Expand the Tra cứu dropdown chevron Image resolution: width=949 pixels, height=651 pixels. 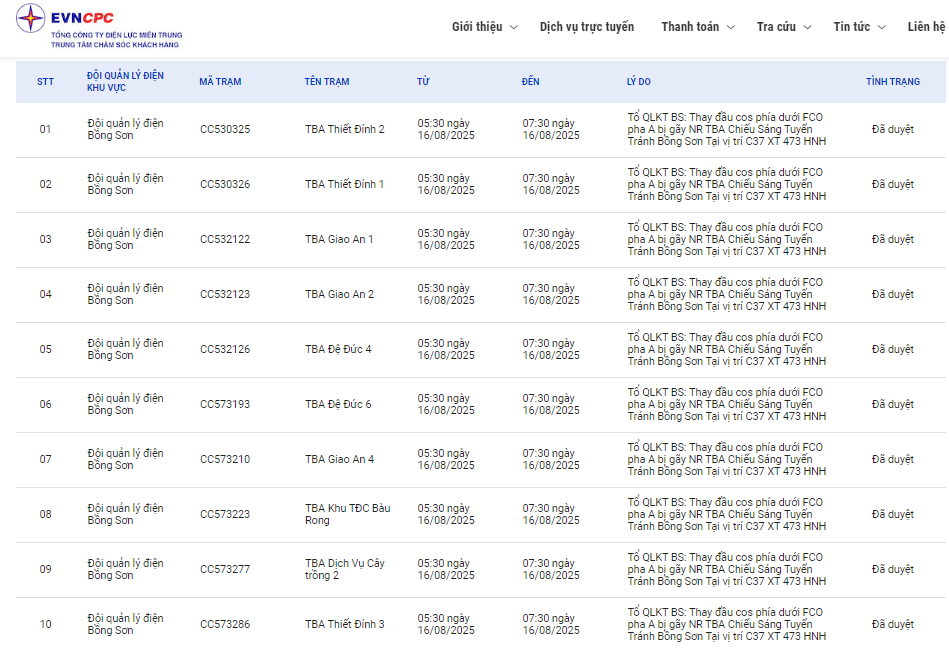click(x=807, y=27)
